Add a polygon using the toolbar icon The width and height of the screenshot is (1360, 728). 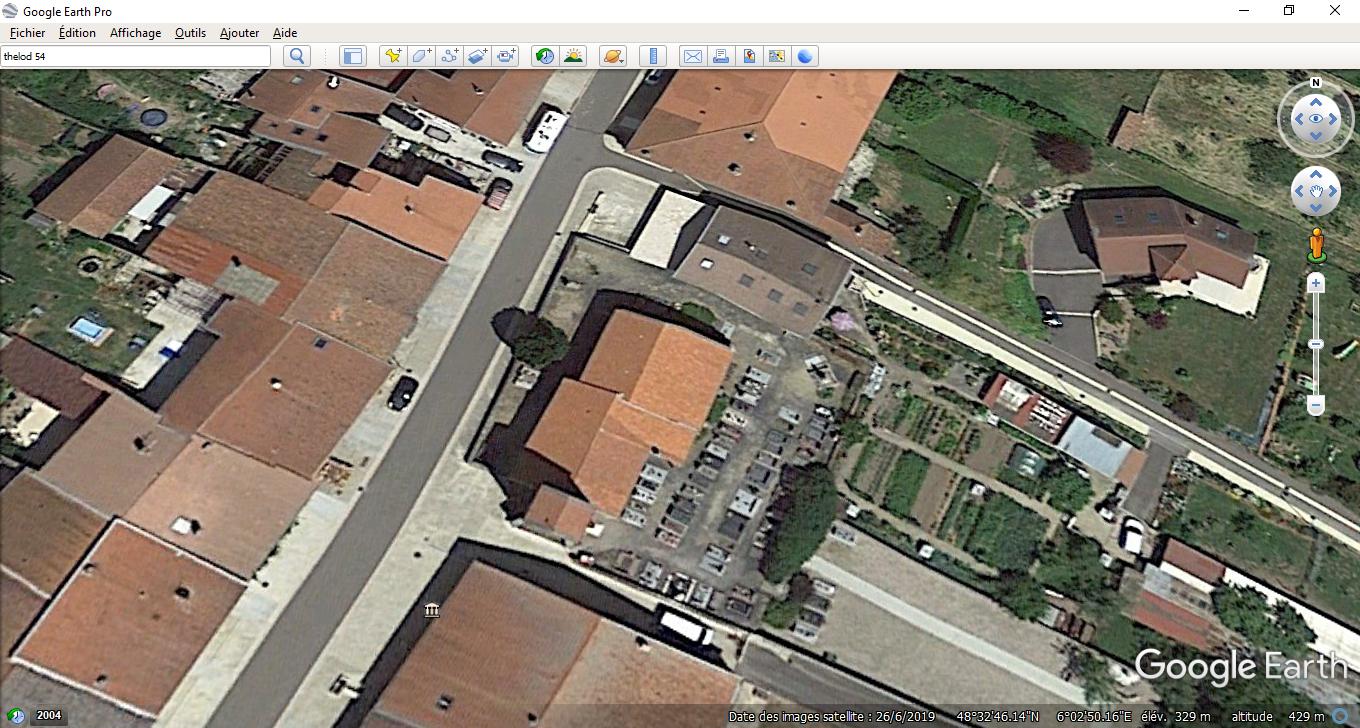(x=421, y=56)
